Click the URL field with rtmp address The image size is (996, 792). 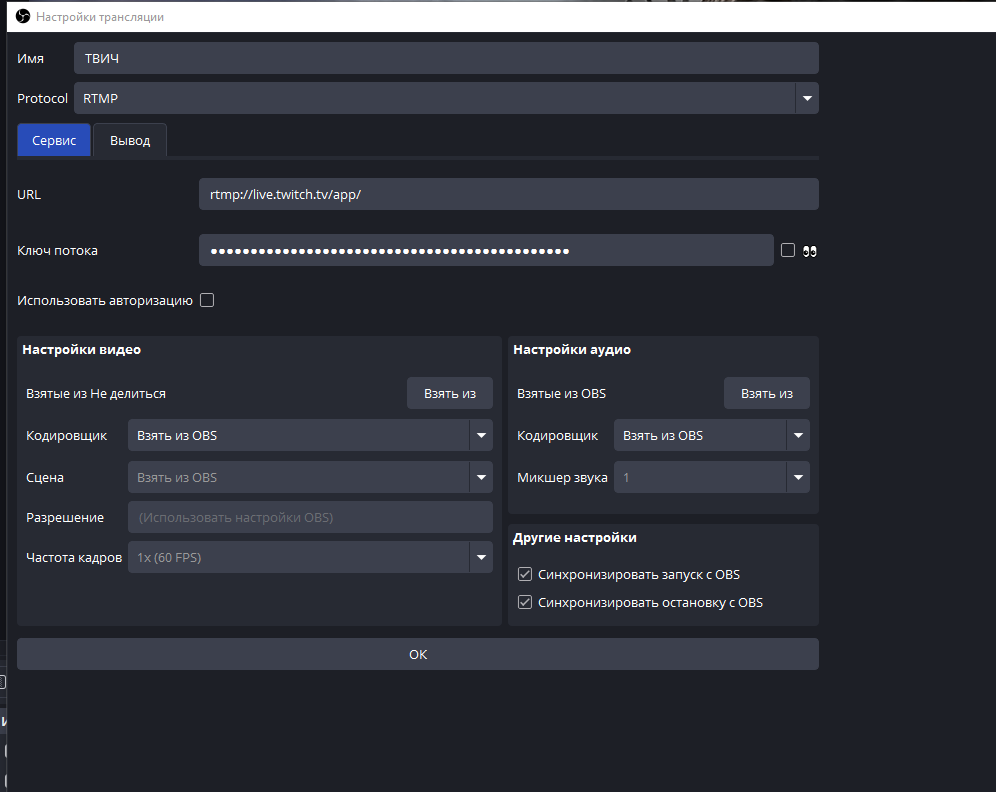(509, 194)
